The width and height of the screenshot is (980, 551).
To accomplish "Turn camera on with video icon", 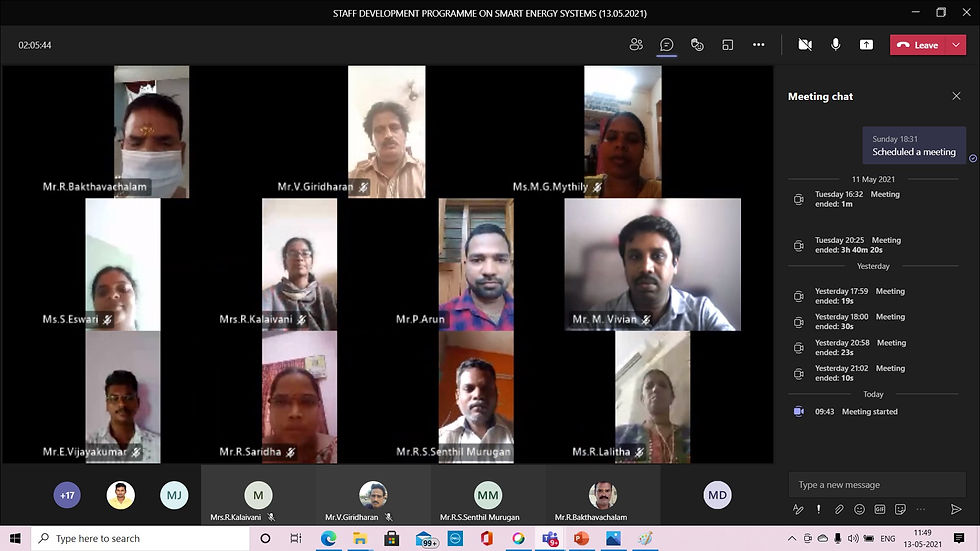I will 805,44.
